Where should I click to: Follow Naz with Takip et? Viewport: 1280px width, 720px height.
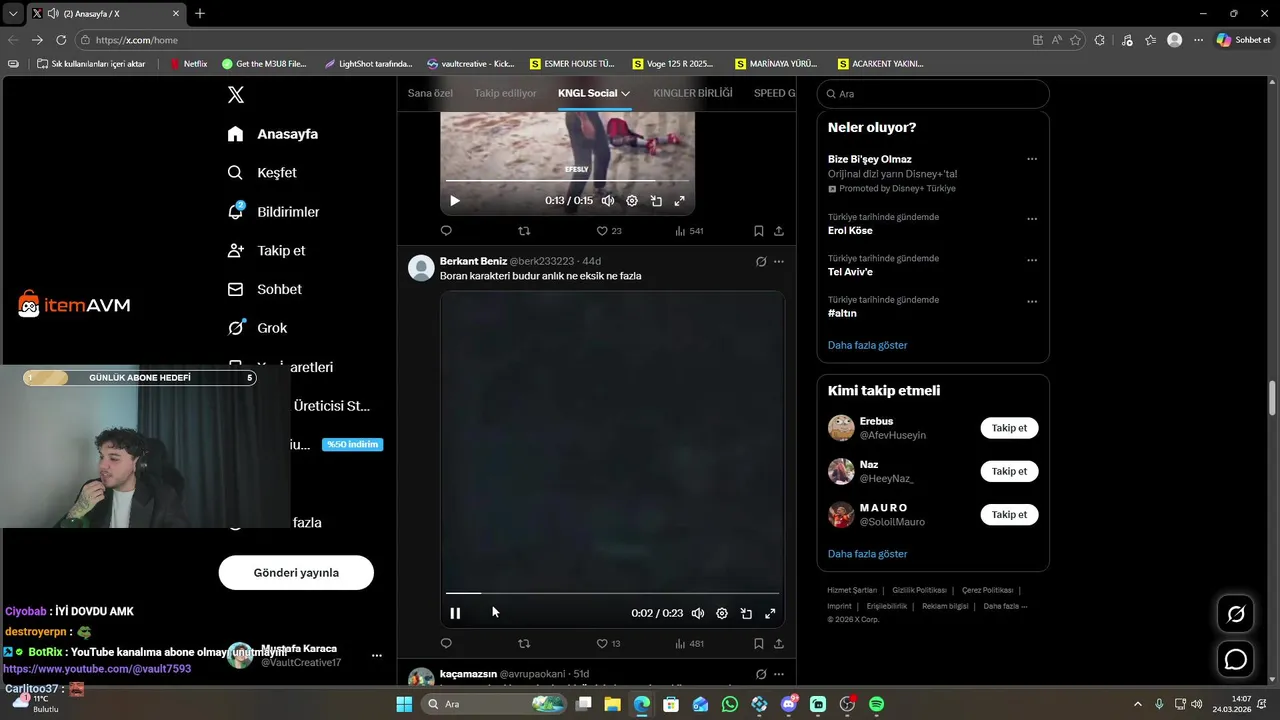point(1009,471)
